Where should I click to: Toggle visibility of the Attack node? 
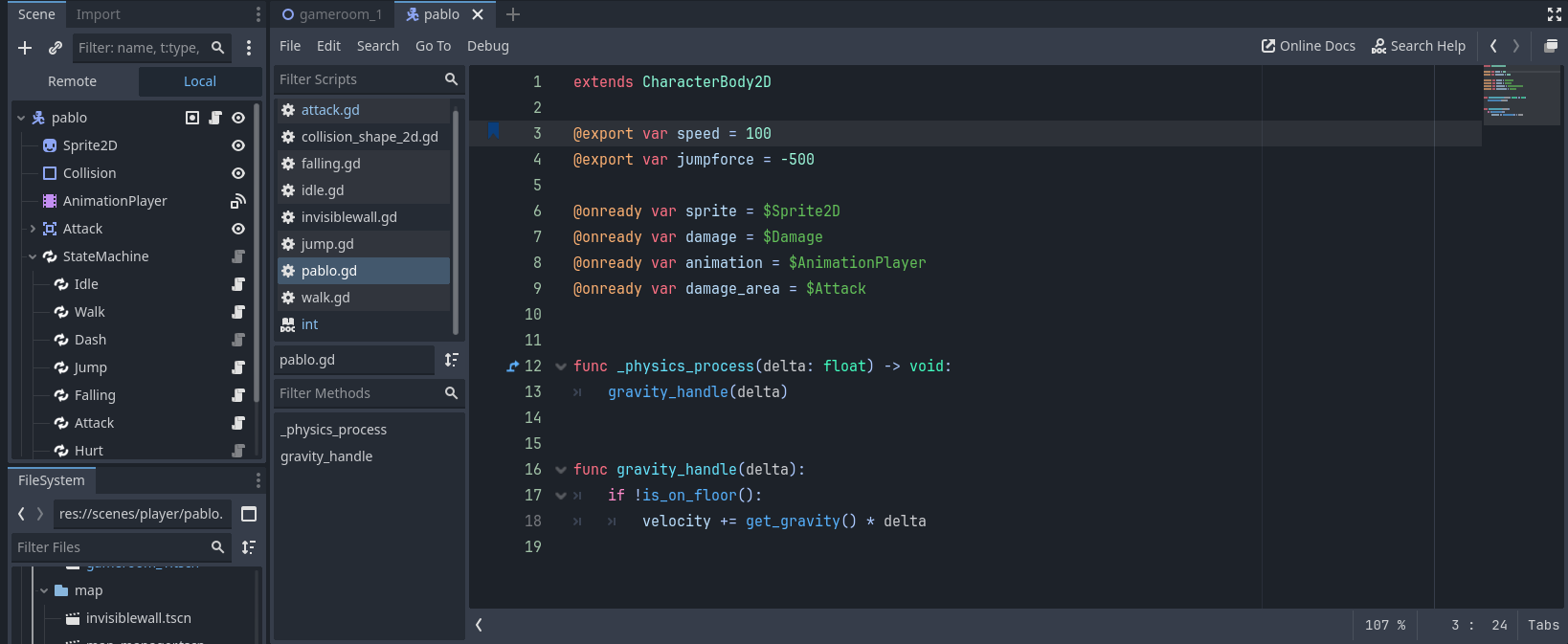pos(238,229)
